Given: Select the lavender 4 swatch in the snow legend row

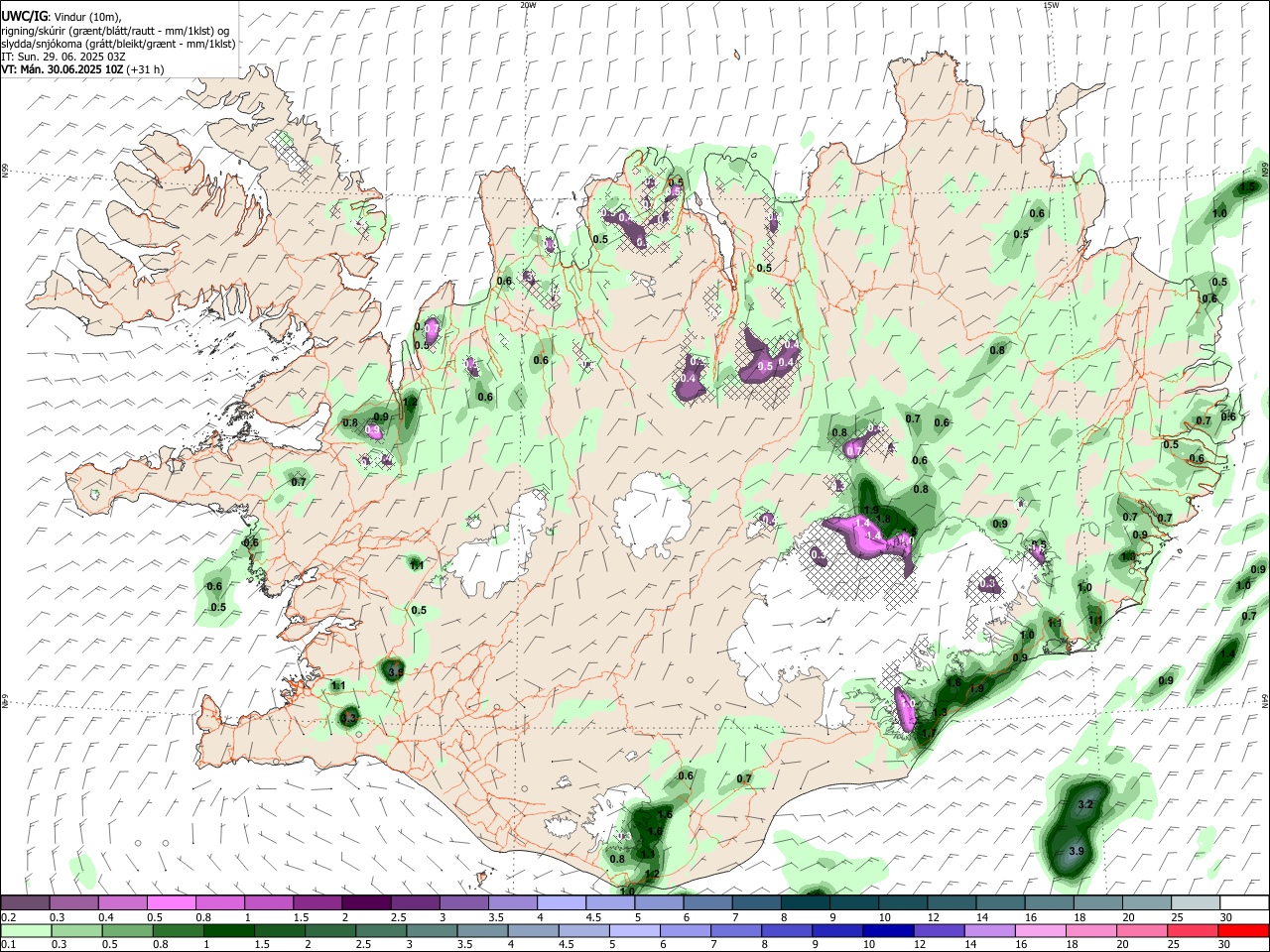Looking at the screenshot, I should [562, 903].
